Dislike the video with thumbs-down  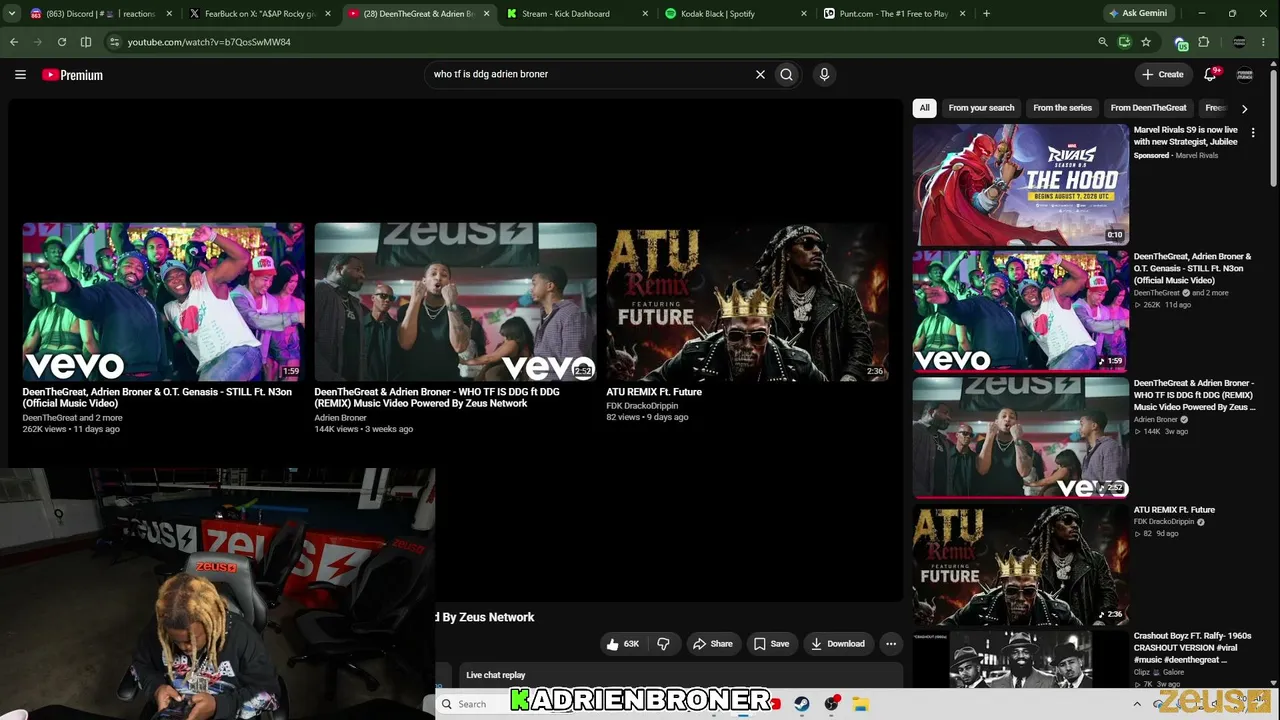pyautogui.click(x=663, y=644)
